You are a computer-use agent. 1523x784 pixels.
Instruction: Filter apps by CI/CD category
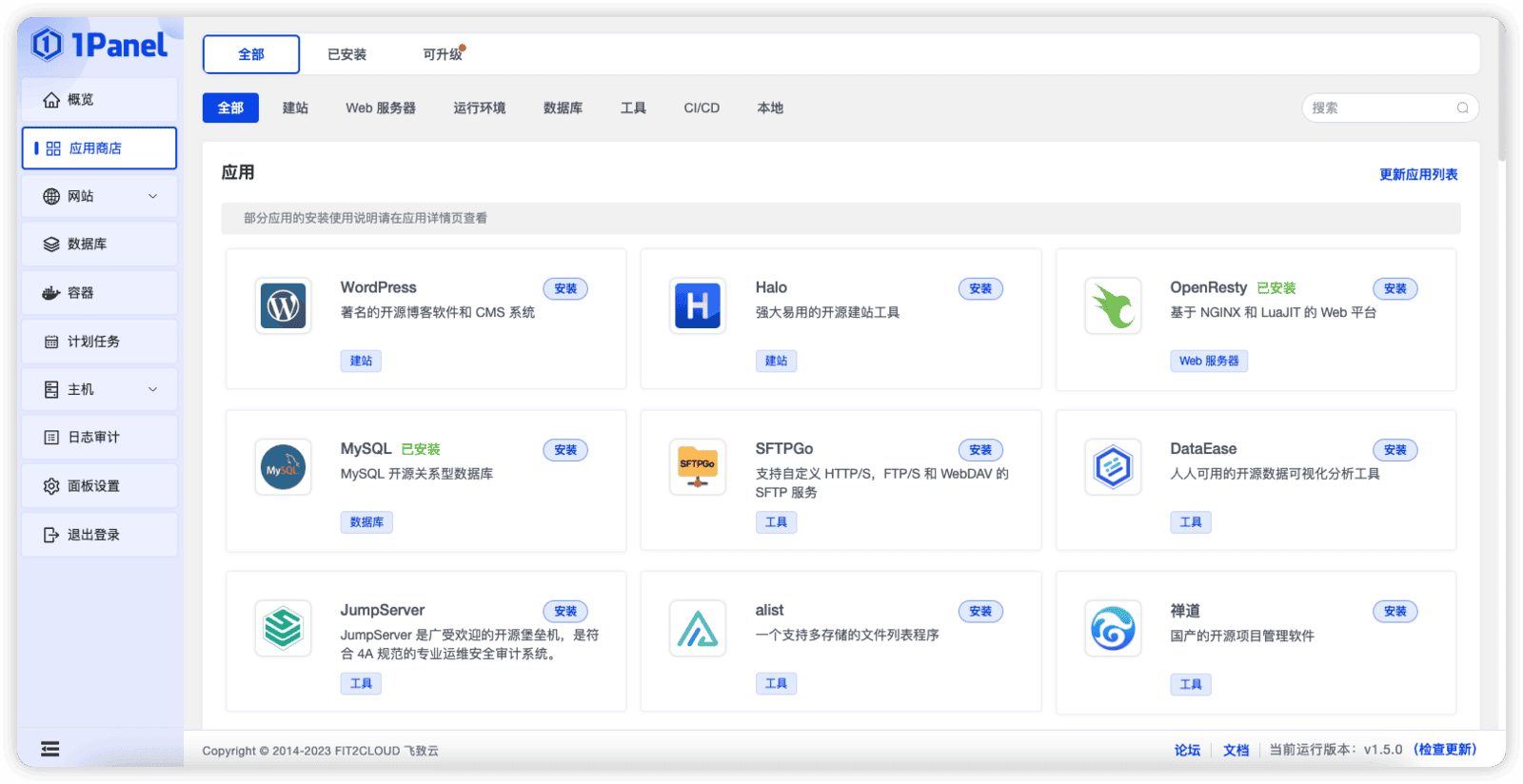(702, 108)
